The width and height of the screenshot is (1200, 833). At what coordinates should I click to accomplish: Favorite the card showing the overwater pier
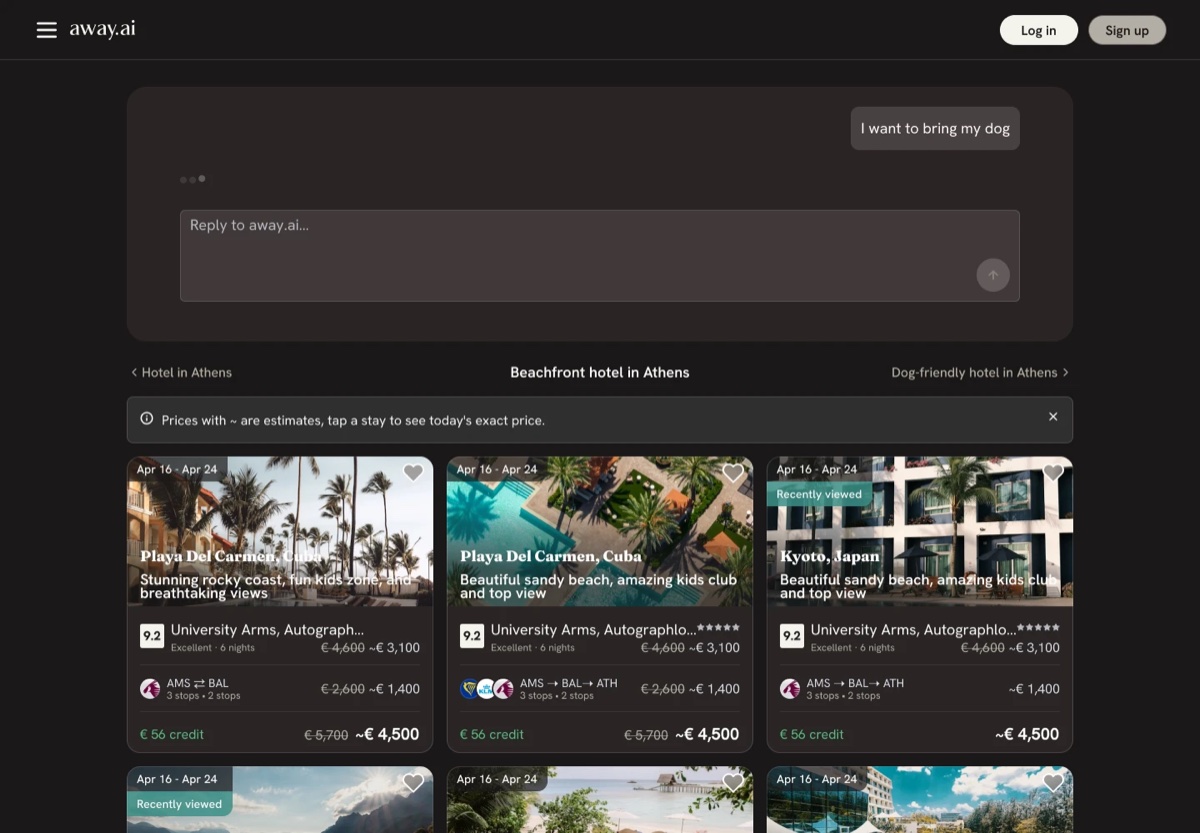click(x=733, y=783)
